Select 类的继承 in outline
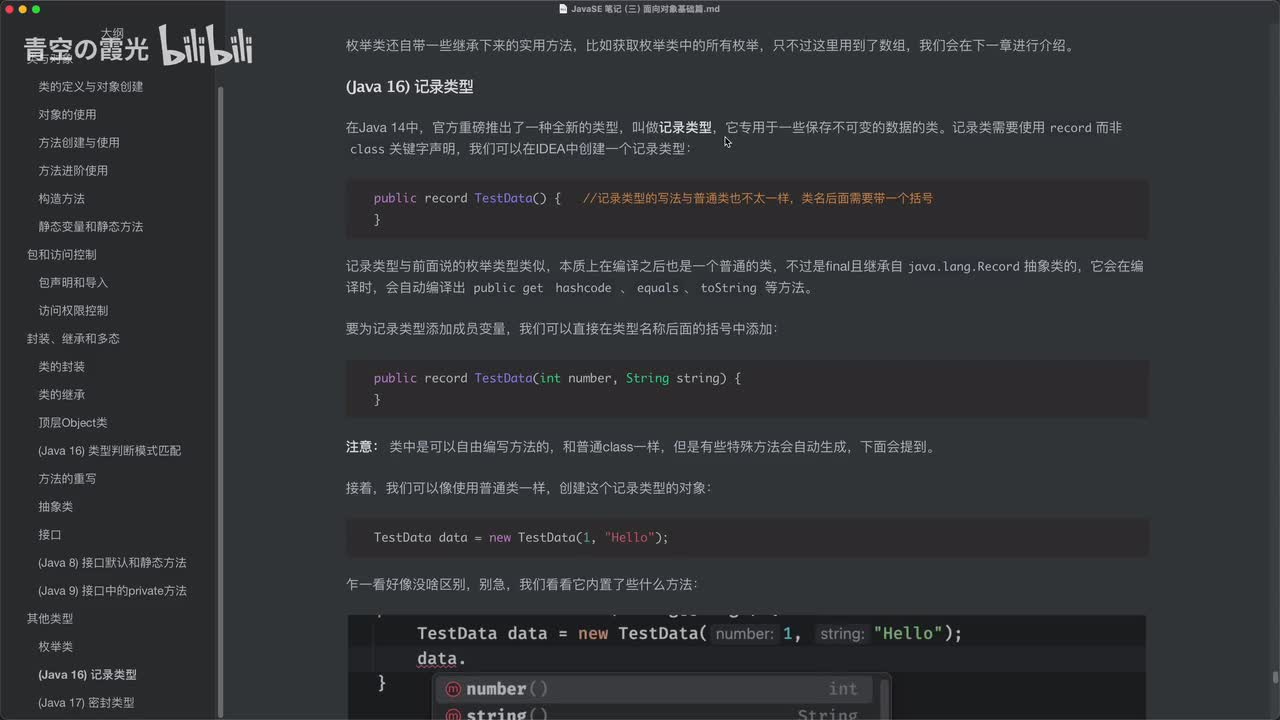1280x720 pixels. pyautogui.click(x=61, y=395)
